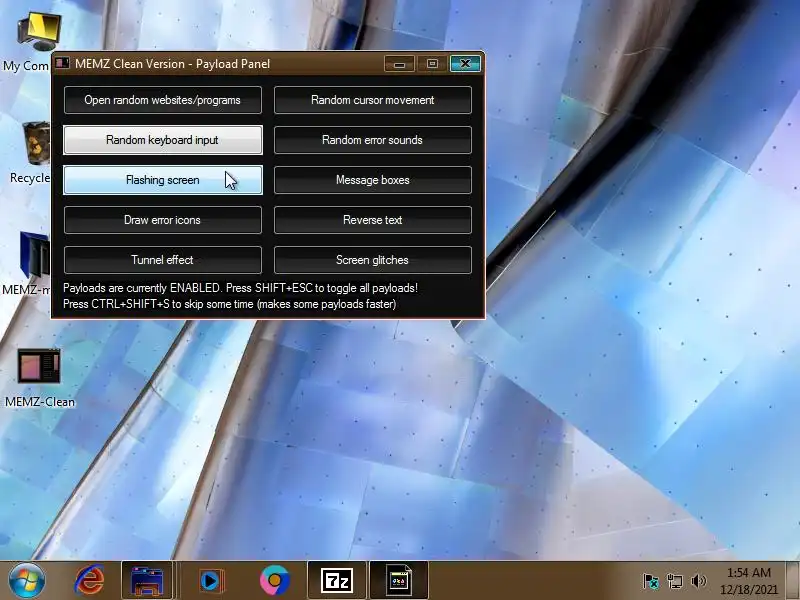Open the Windows Start menu orb
800x600 pixels.
[x=27, y=581]
